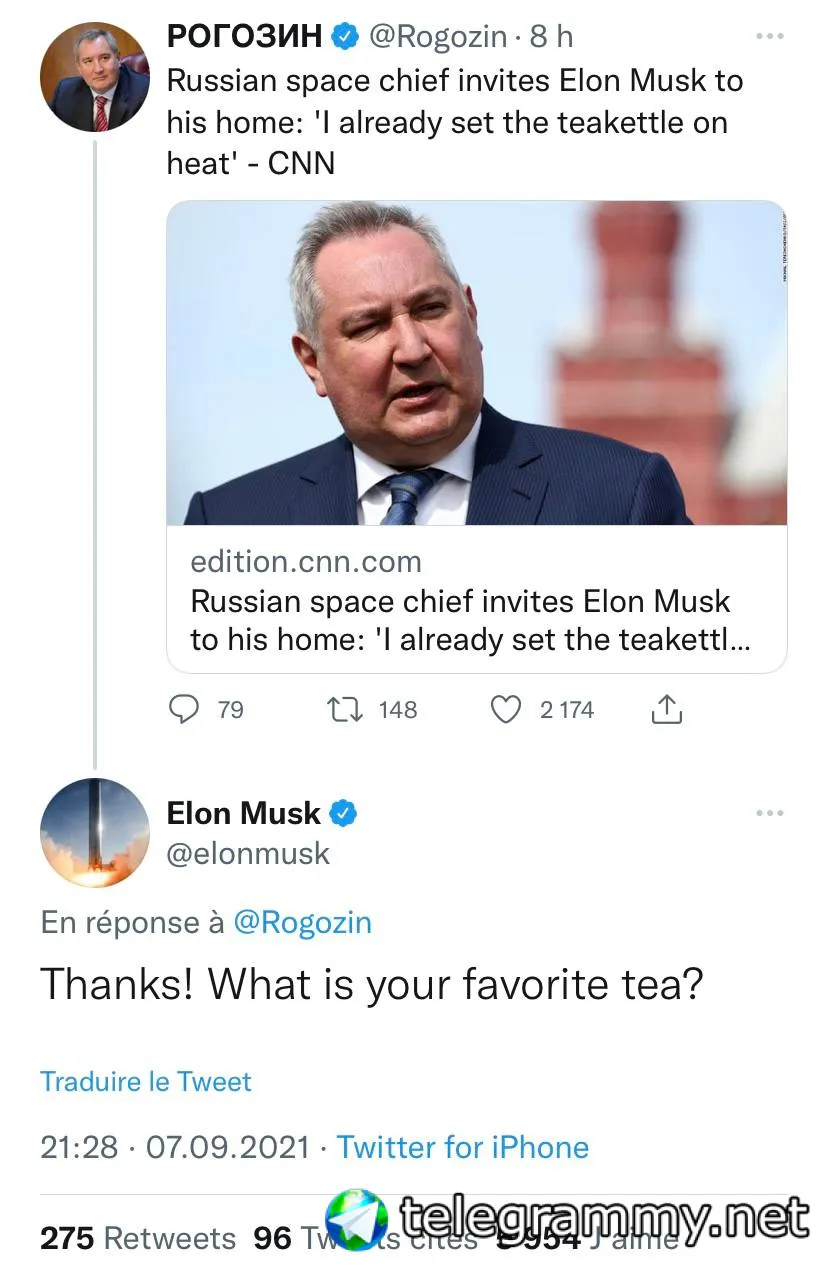Click Elon Musk's verified badge
Image resolution: width=828 pixels, height=1280 pixels.
(343, 813)
